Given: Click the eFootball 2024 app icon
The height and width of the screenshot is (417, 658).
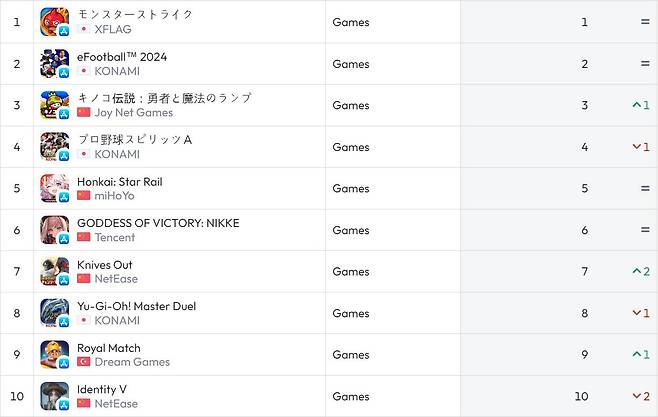Looking at the screenshot, I should click(54, 63).
